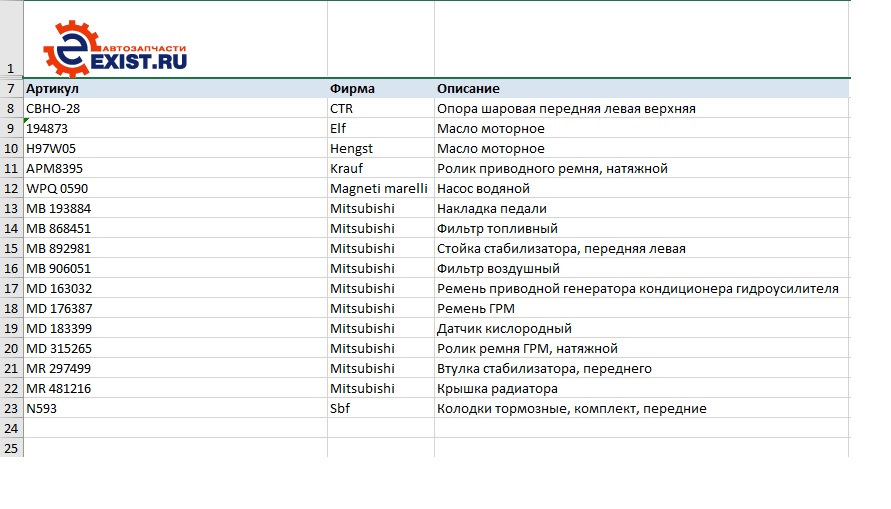
Task: Select the Фирма header cell
Action: click(x=381, y=89)
